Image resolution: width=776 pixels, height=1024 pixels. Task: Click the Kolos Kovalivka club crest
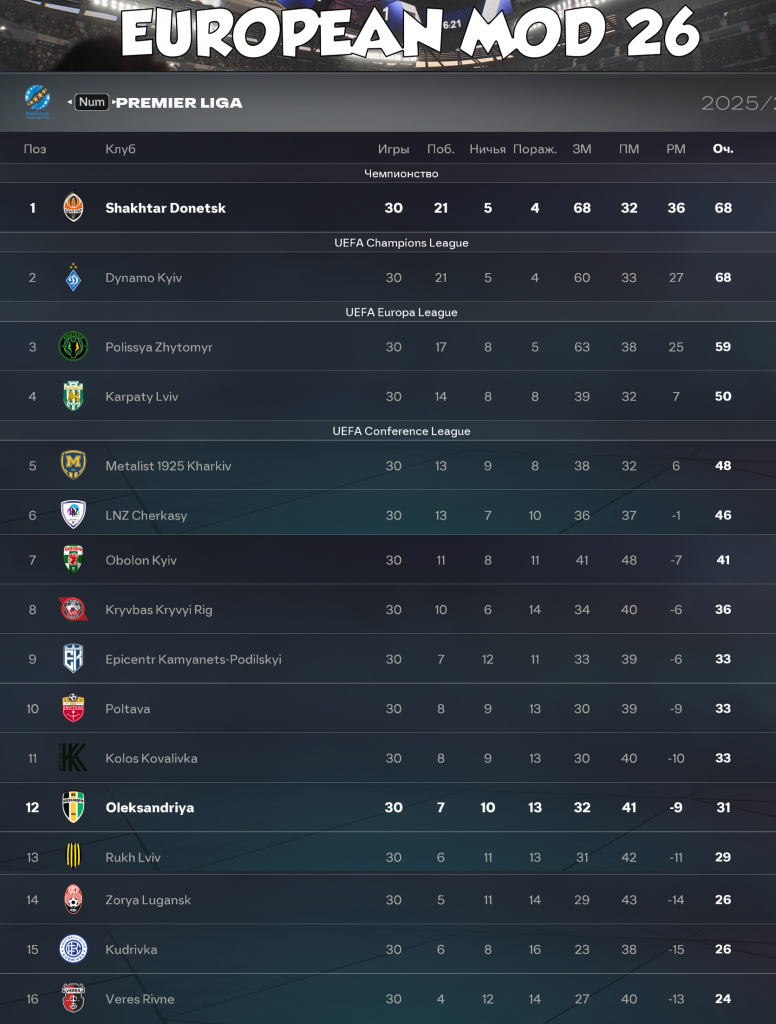(73, 757)
